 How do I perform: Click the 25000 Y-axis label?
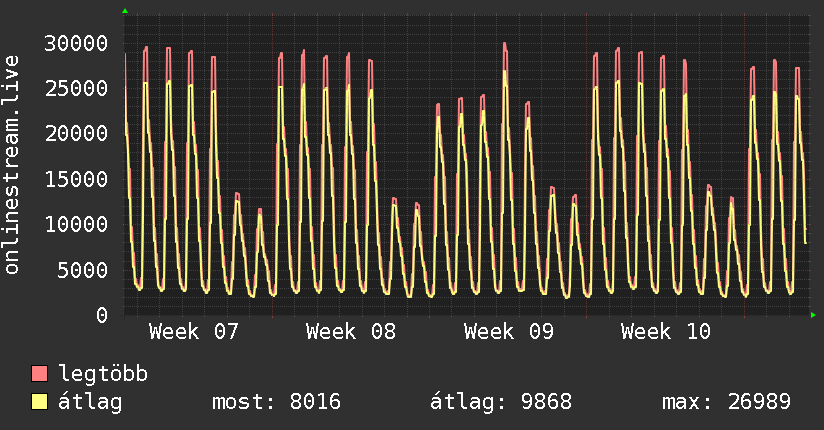coord(78,88)
